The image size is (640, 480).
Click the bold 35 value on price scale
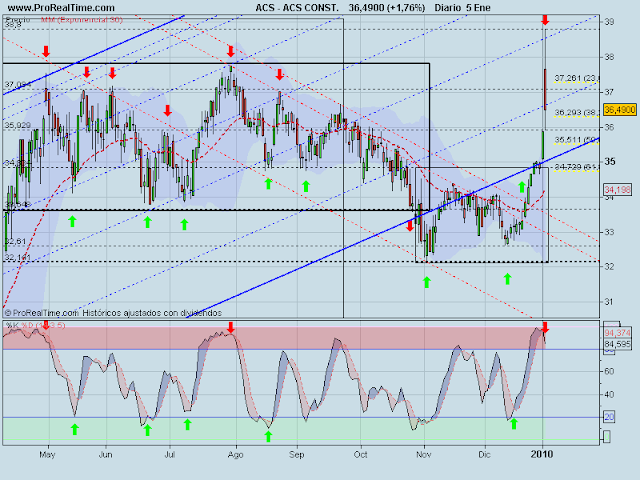pos(610,162)
